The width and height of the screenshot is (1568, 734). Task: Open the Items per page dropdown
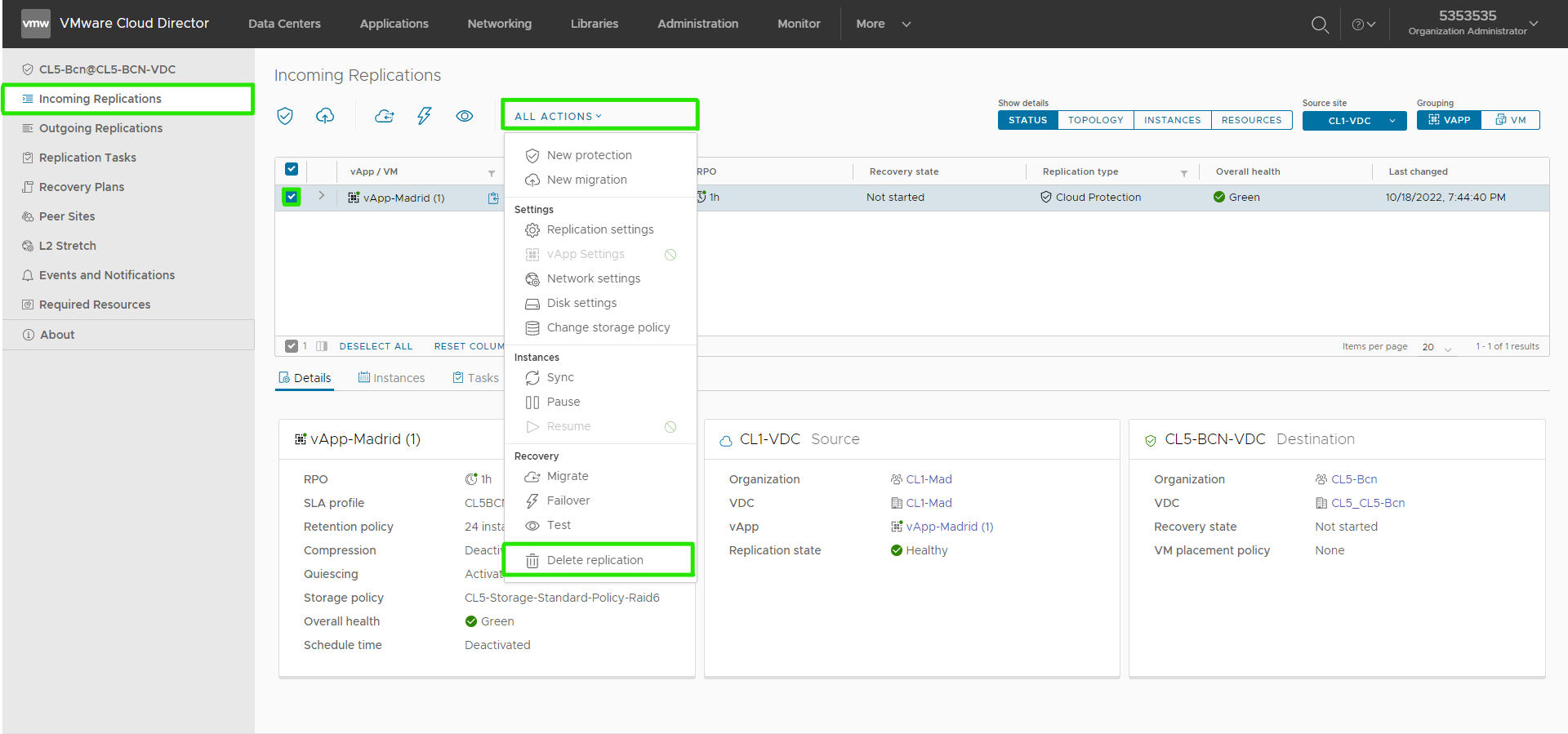(1437, 347)
